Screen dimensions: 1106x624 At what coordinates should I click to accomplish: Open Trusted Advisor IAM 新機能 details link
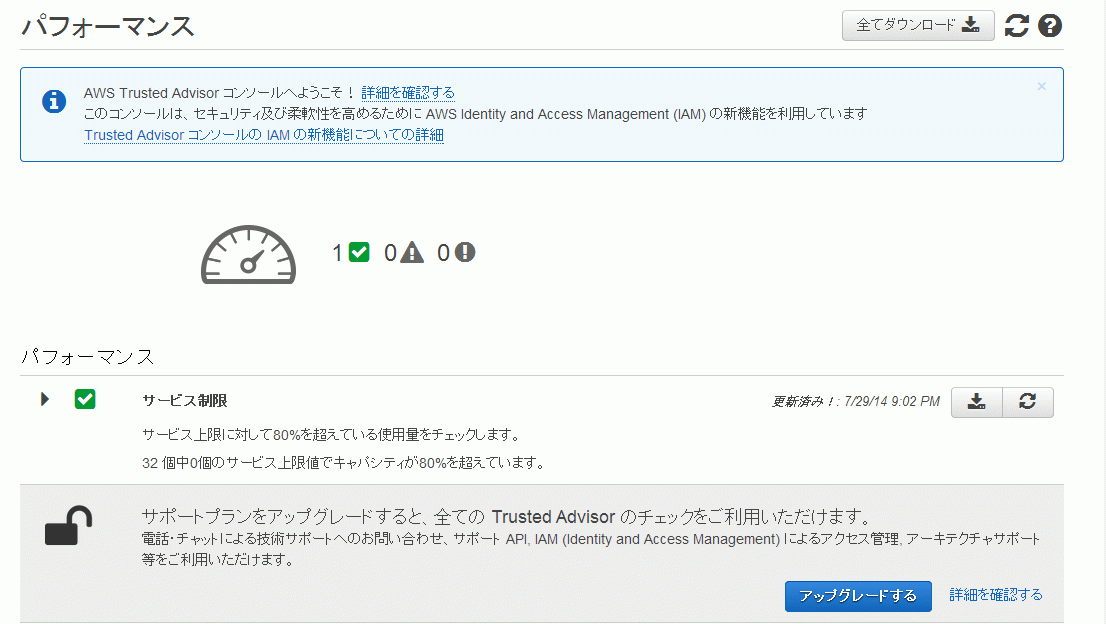[264, 135]
